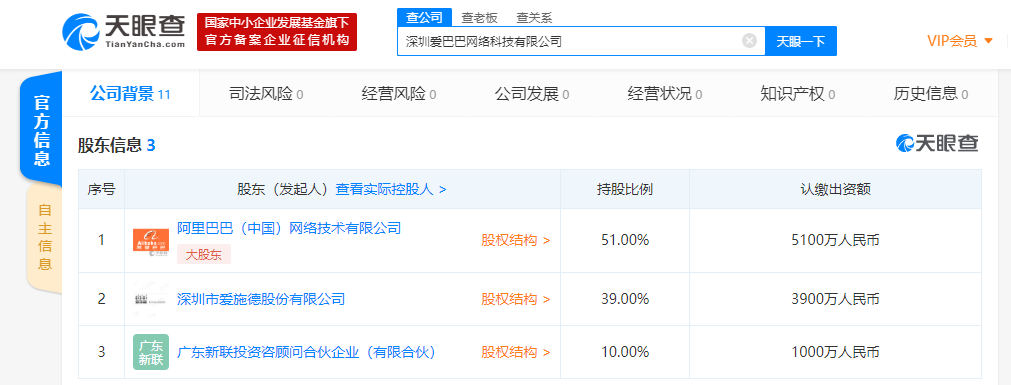
Task: Select the 3900万人民币 capital cell
Action: coord(835,299)
